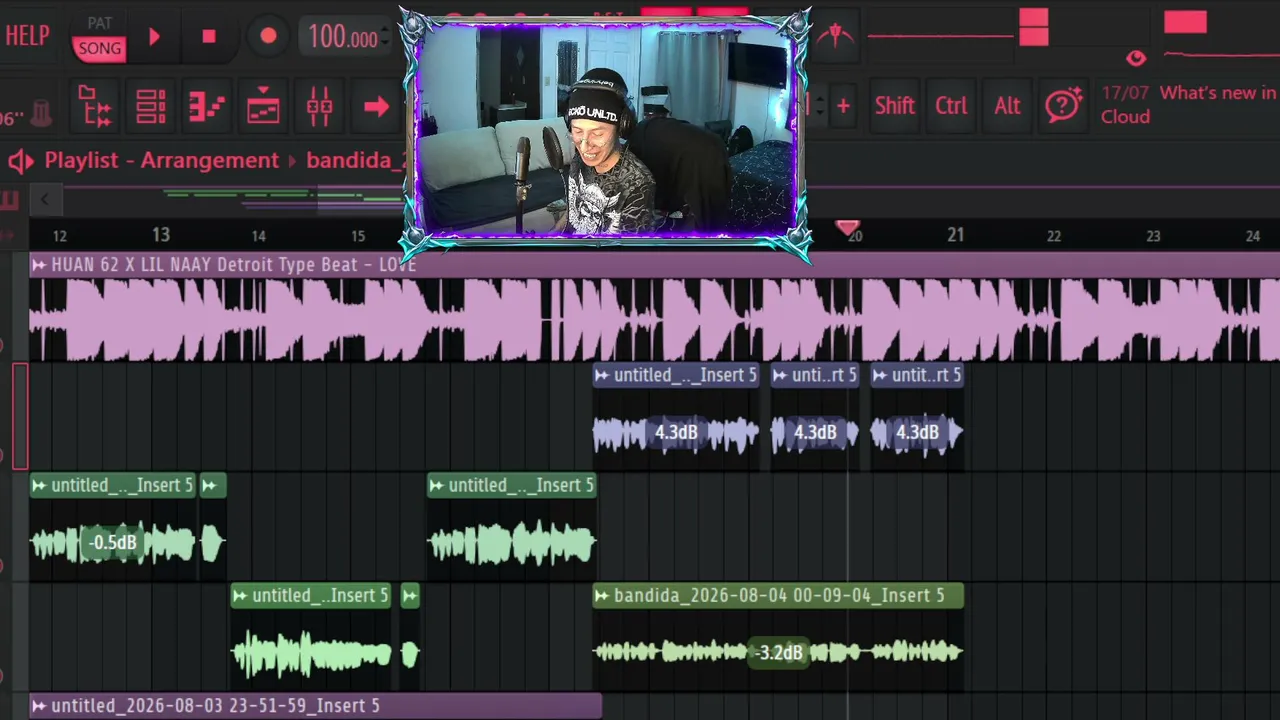Select the unti..rt 5 purple clip title
1280x720 pixels.
(824, 375)
